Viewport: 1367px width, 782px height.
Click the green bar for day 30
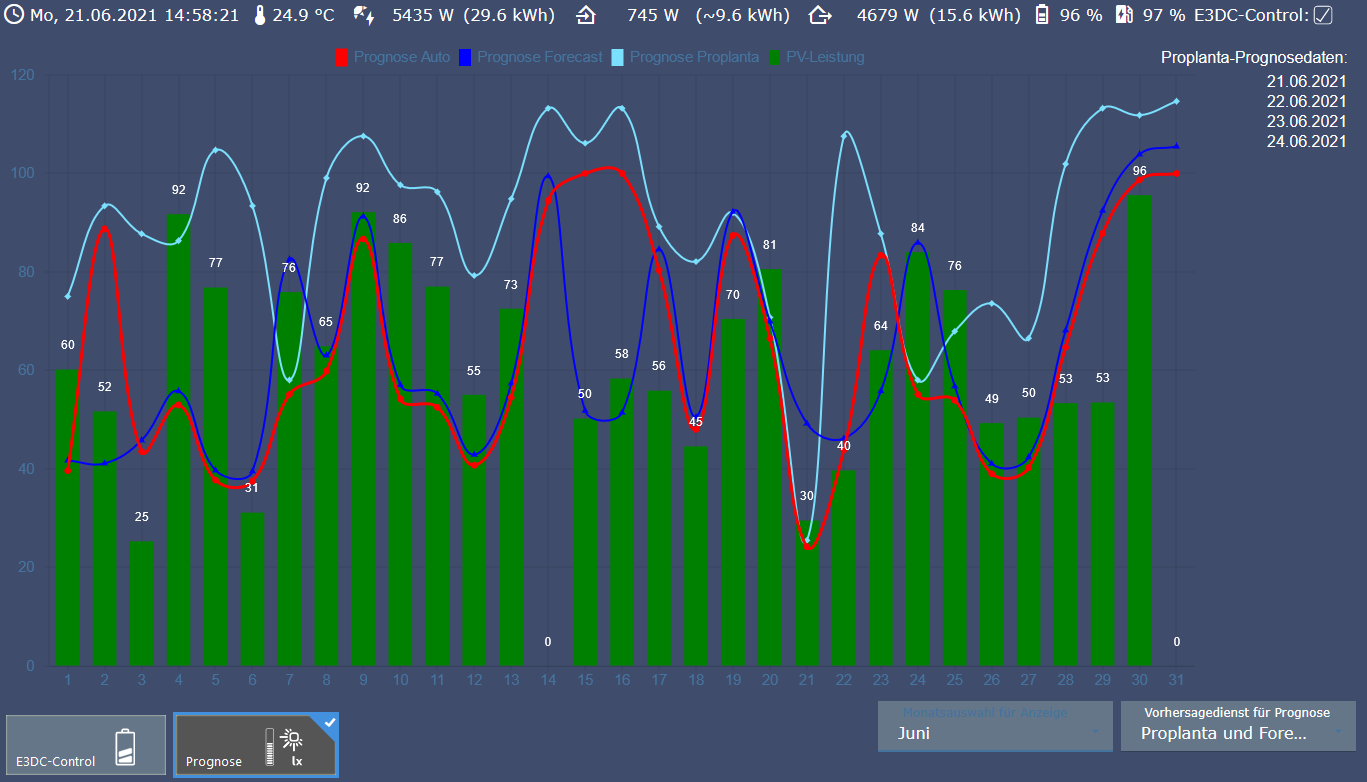click(1139, 430)
